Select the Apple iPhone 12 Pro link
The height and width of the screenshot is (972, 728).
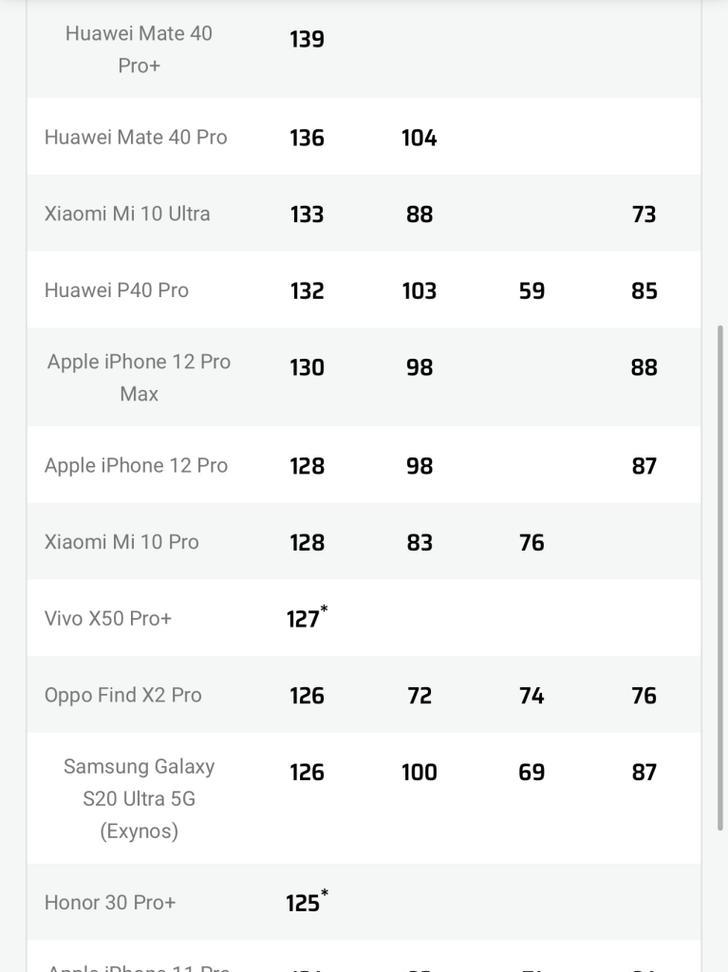[136, 466]
